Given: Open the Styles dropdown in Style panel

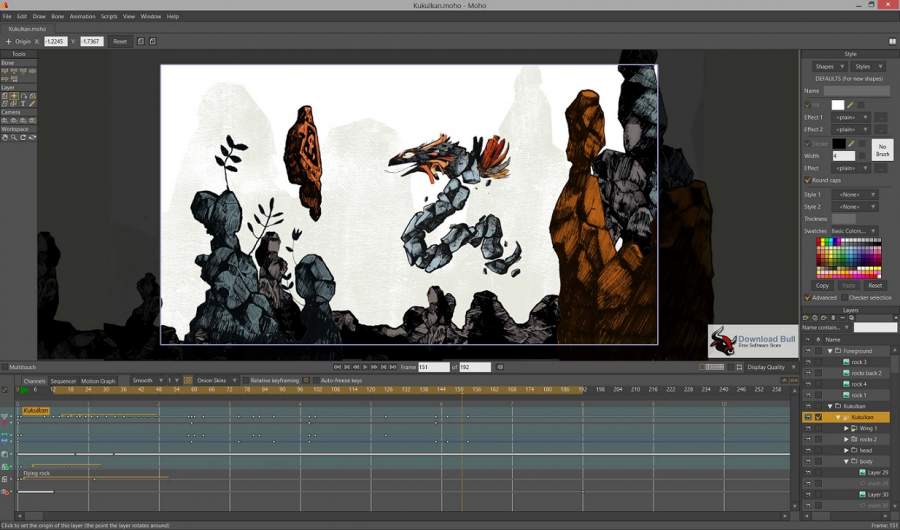Looking at the screenshot, I should pos(869,67).
